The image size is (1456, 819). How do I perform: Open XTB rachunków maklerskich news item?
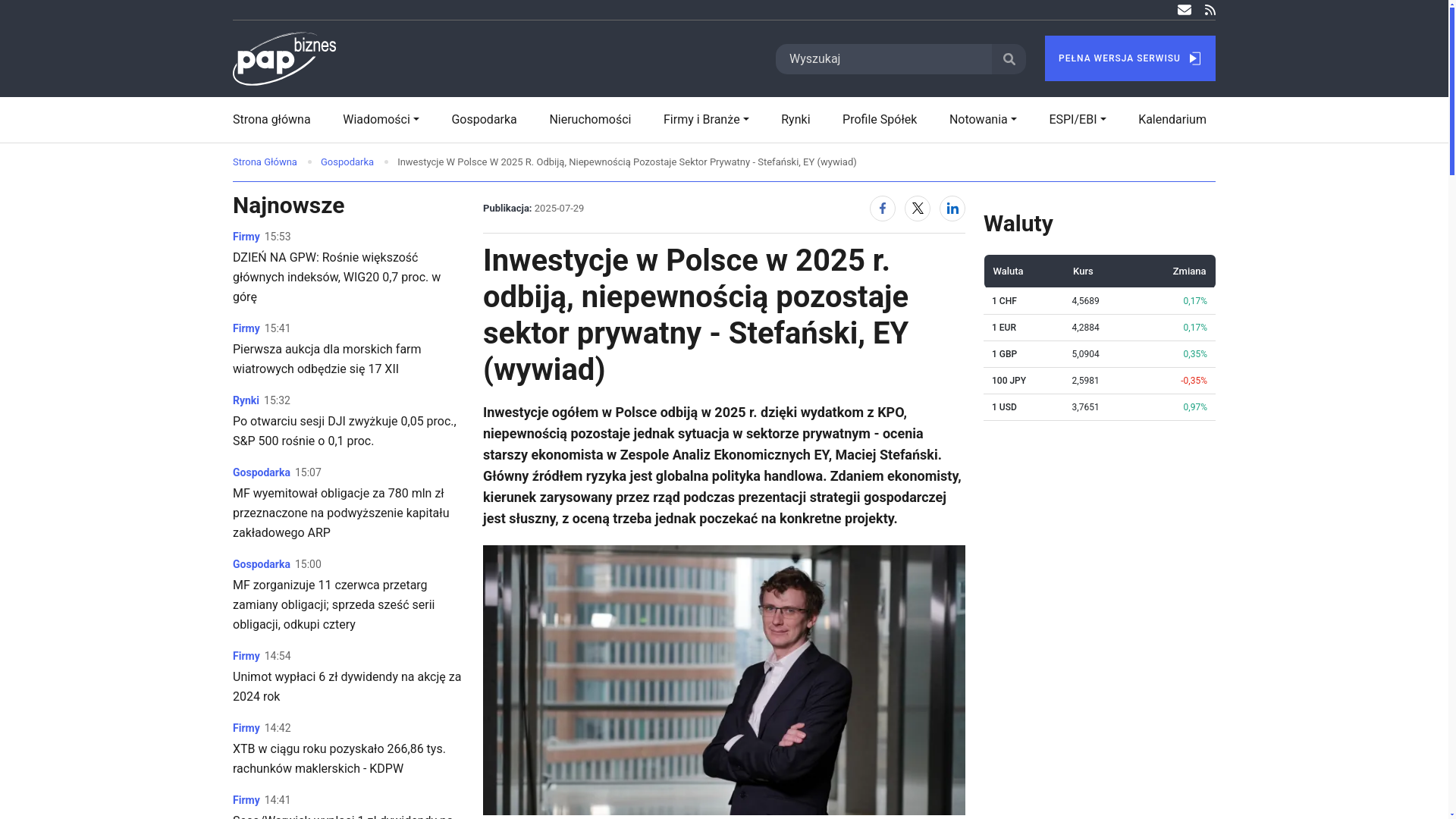point(339,759)
